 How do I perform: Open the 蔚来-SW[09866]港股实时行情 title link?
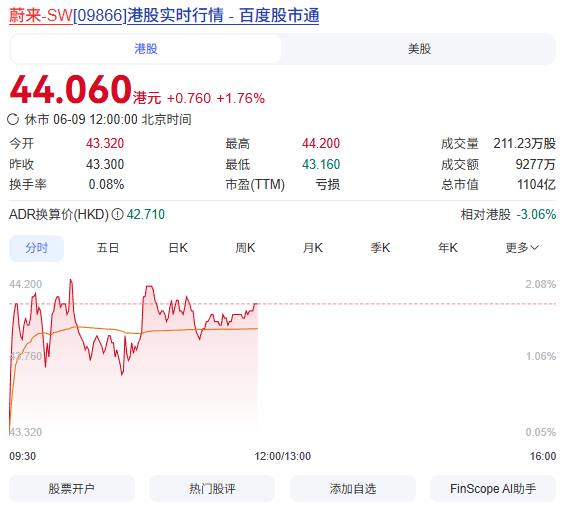coord(164,16)
